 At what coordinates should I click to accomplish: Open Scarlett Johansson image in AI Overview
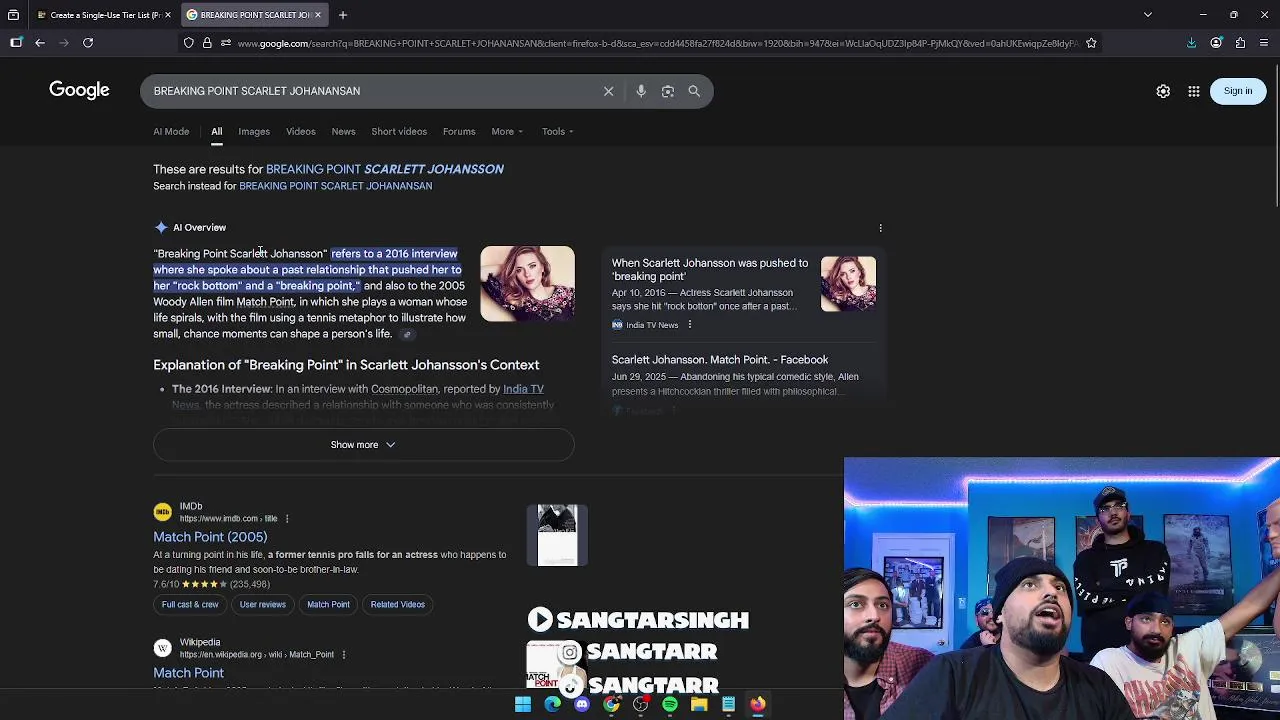[527, 284]
